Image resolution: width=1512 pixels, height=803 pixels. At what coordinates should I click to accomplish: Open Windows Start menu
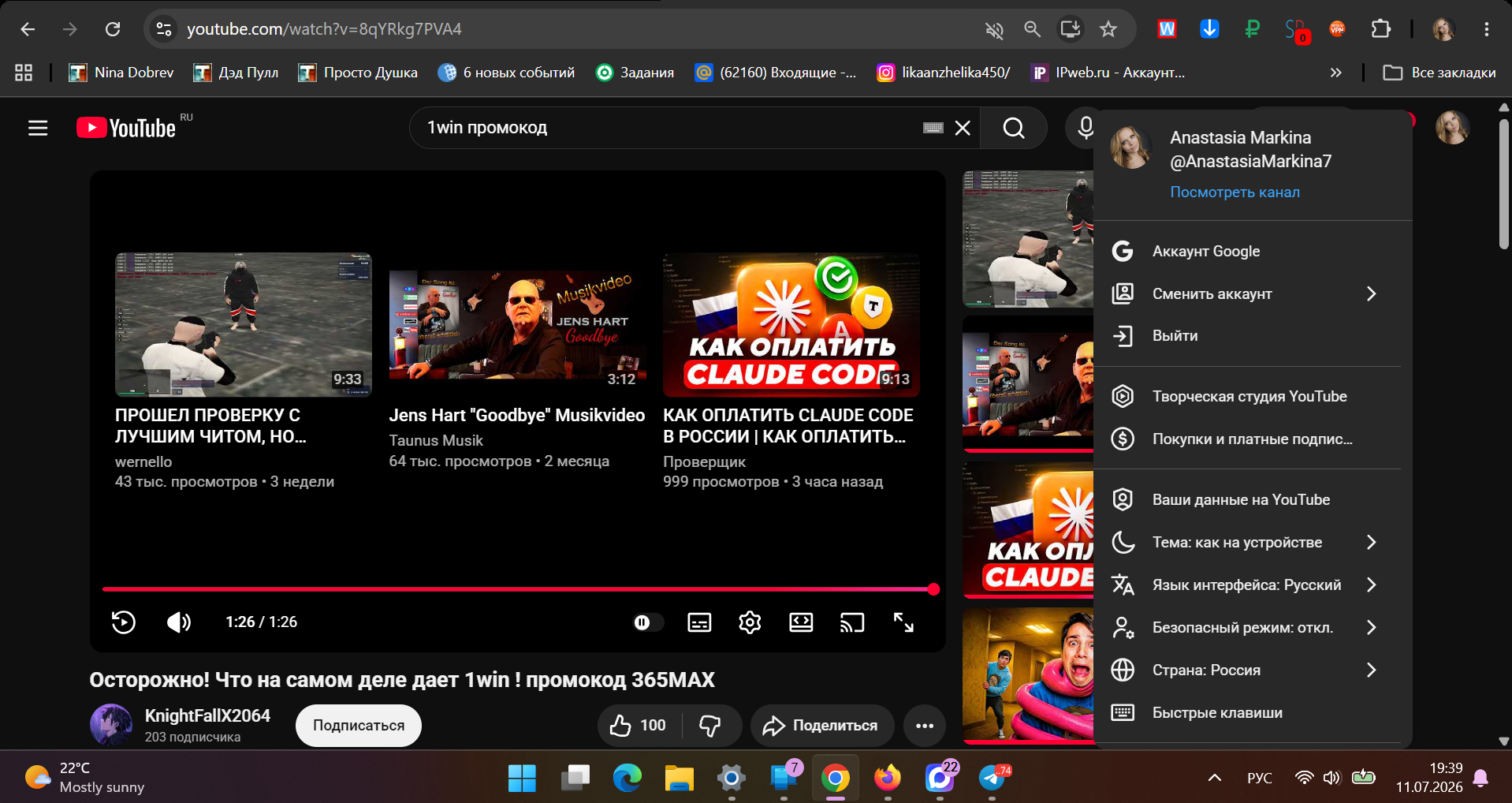(x=522, y=779)
